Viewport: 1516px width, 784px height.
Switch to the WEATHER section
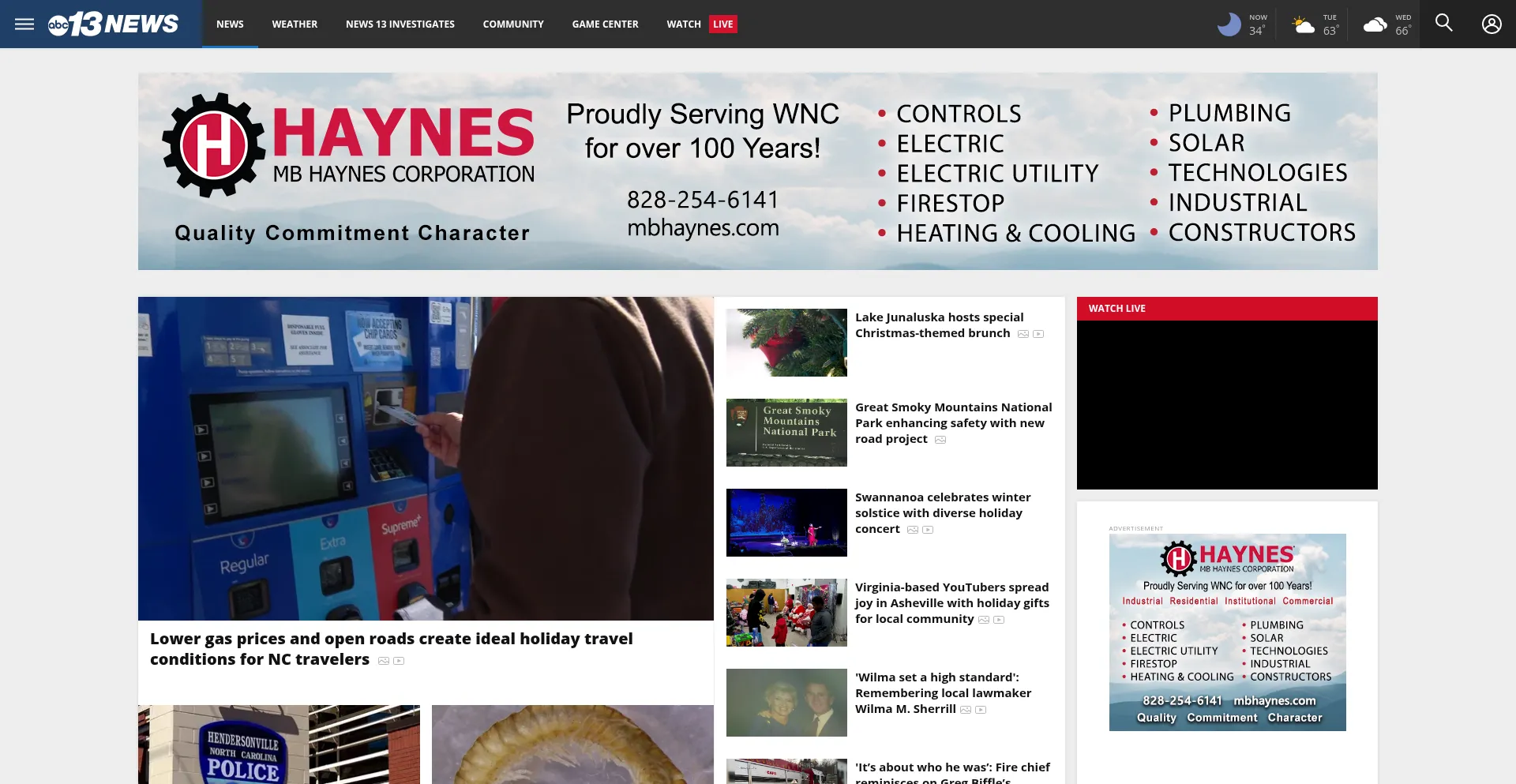point(295,24)
